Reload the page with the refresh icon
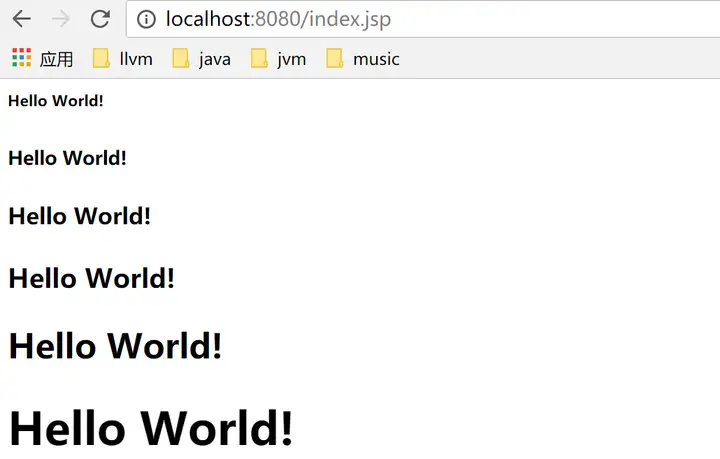 pos(100,19)
